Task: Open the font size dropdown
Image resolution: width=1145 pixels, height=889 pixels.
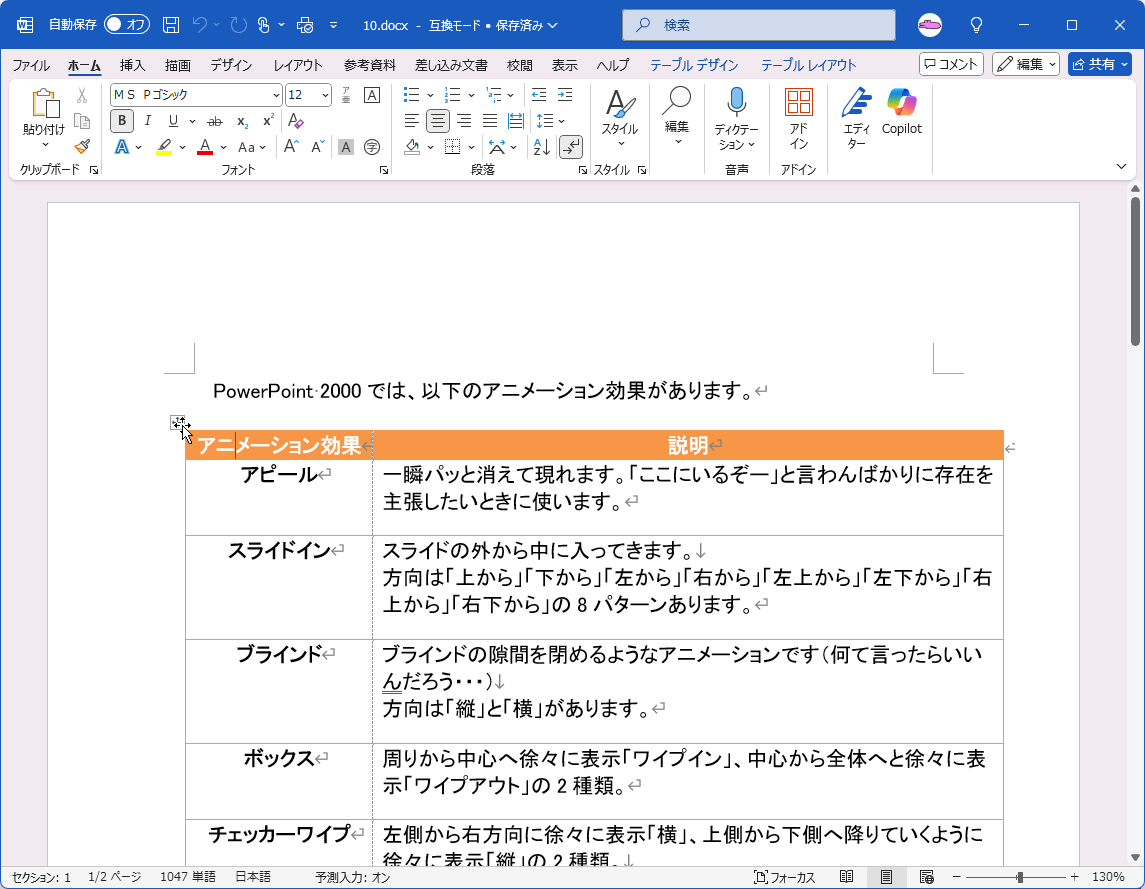Action: point(325,95)
